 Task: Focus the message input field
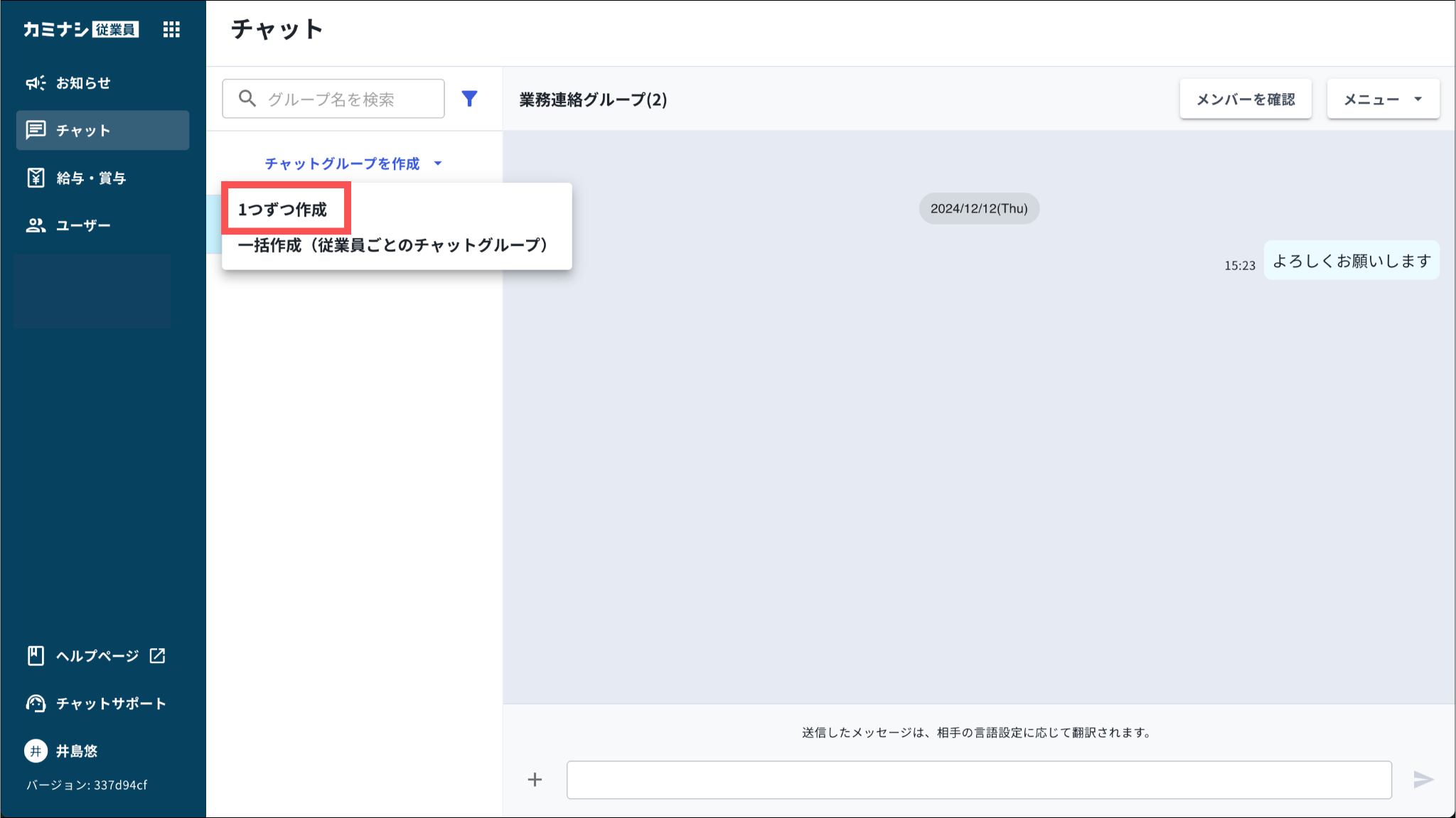tap(978, 780)
